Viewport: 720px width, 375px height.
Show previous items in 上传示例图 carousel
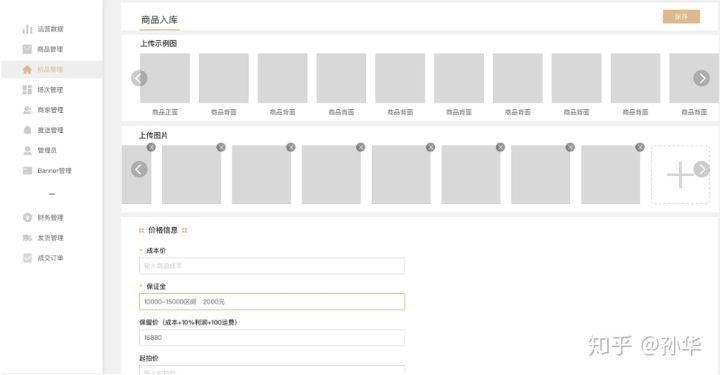[139, 78]
